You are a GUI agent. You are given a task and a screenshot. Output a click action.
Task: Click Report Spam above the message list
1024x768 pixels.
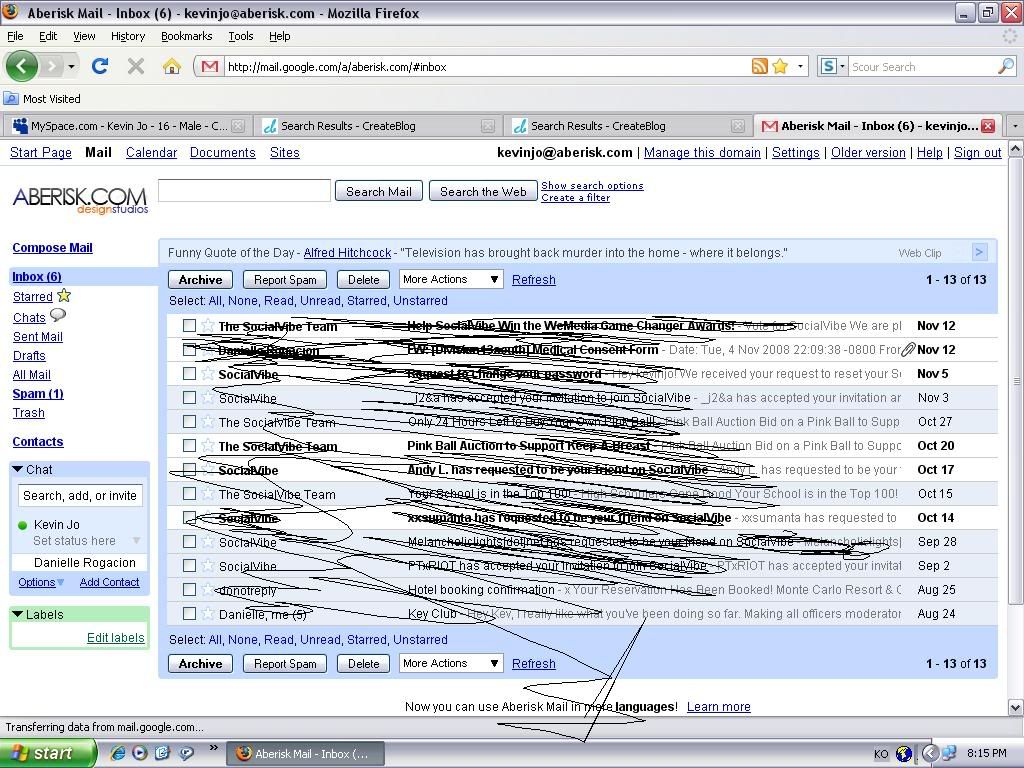click(285, 280)
